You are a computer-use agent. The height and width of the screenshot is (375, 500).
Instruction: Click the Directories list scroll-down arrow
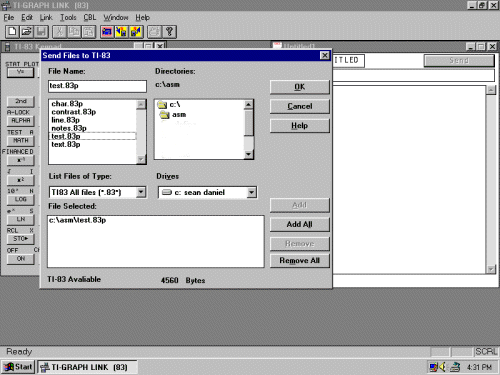tap(248, 154)
